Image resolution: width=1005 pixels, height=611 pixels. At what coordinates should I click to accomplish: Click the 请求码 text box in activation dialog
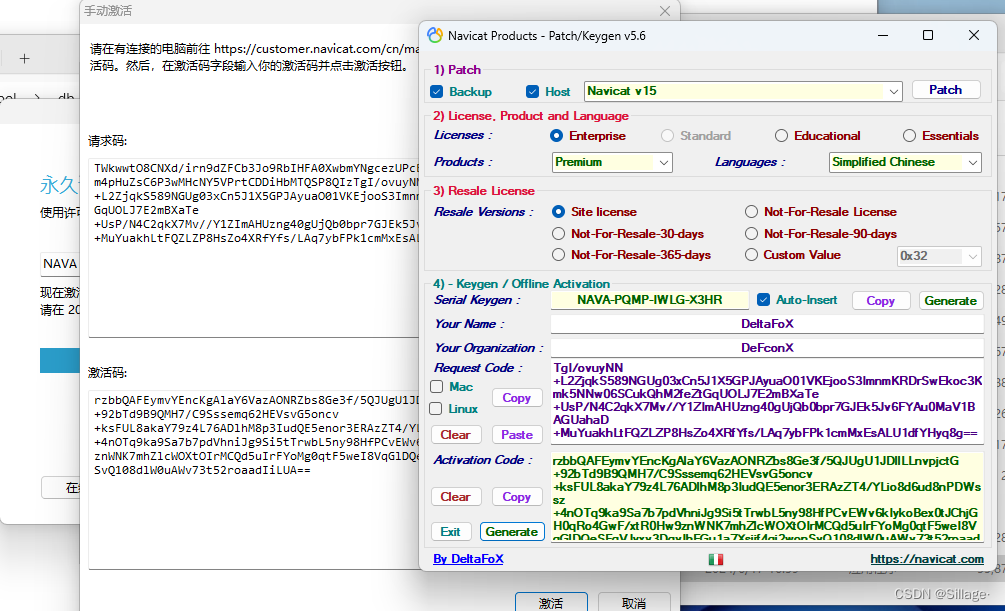coord(254,247)
